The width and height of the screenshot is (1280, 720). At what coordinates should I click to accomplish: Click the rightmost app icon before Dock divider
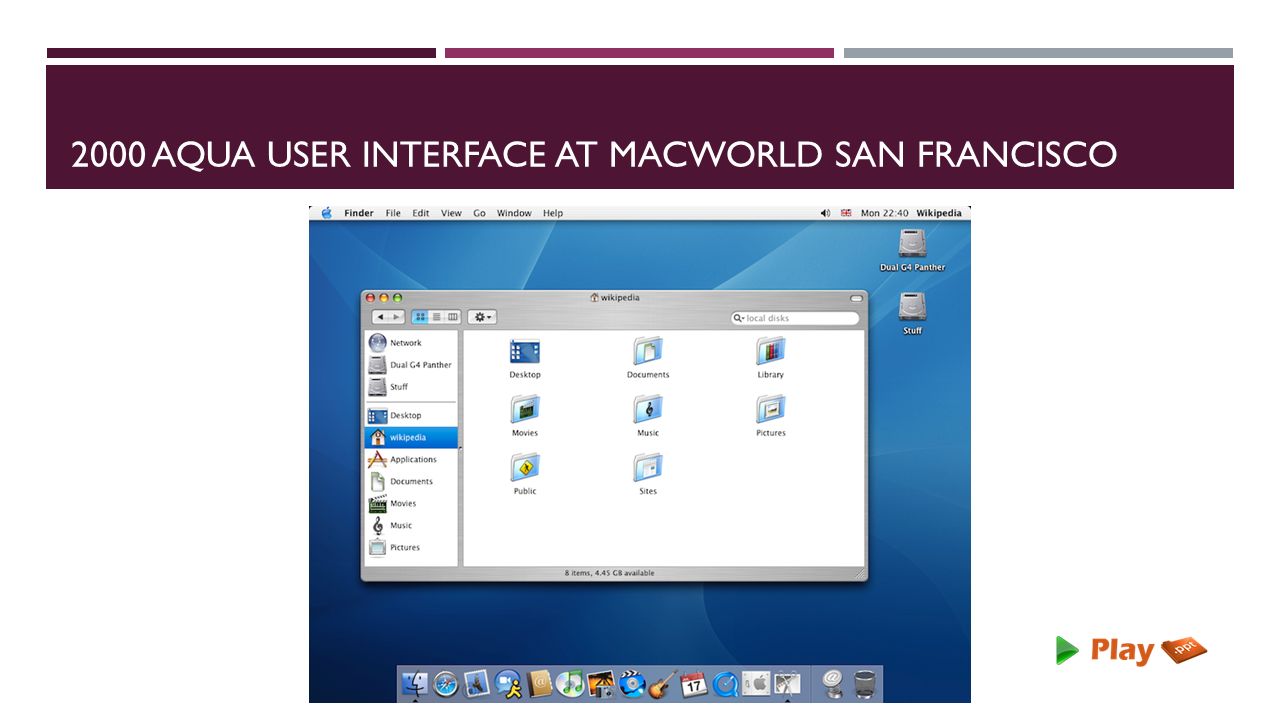787,684
